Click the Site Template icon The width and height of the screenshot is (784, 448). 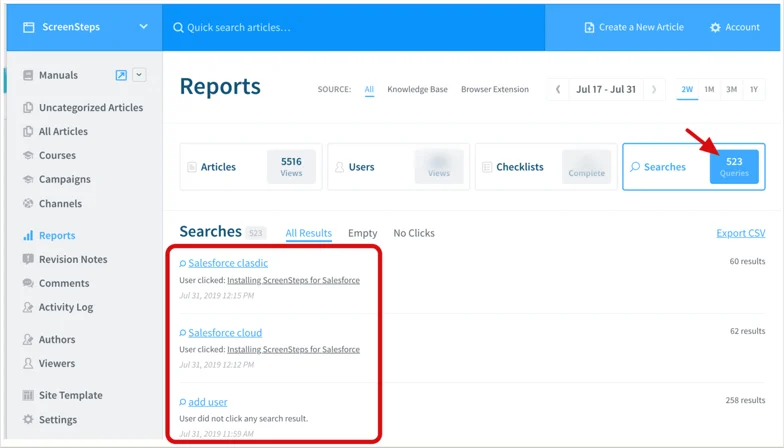28,396
